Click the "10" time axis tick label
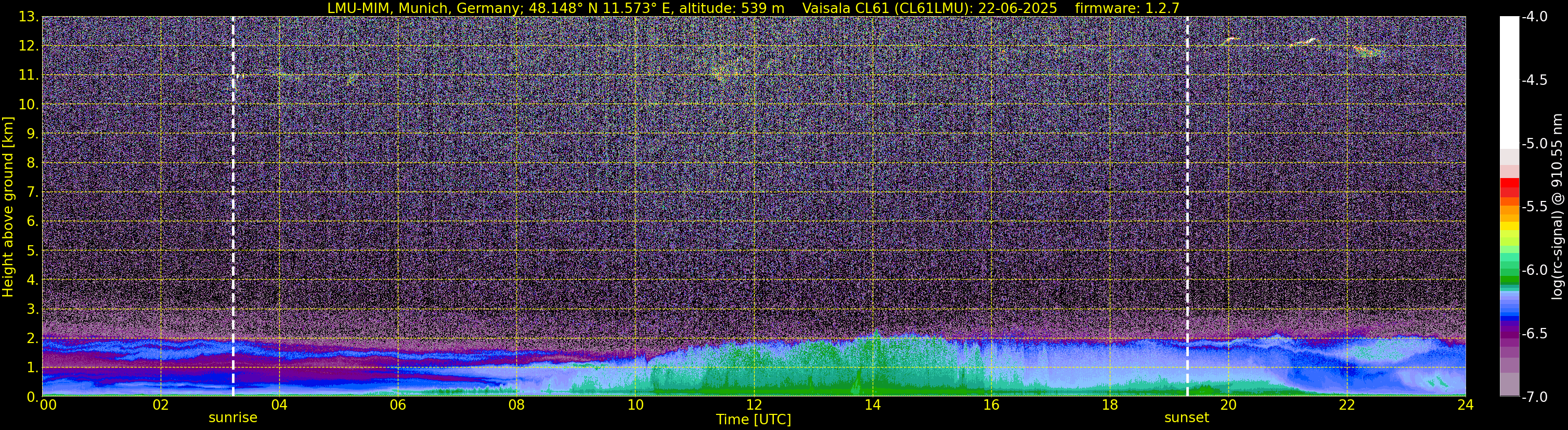1568x430 pixels. [636, 405]
